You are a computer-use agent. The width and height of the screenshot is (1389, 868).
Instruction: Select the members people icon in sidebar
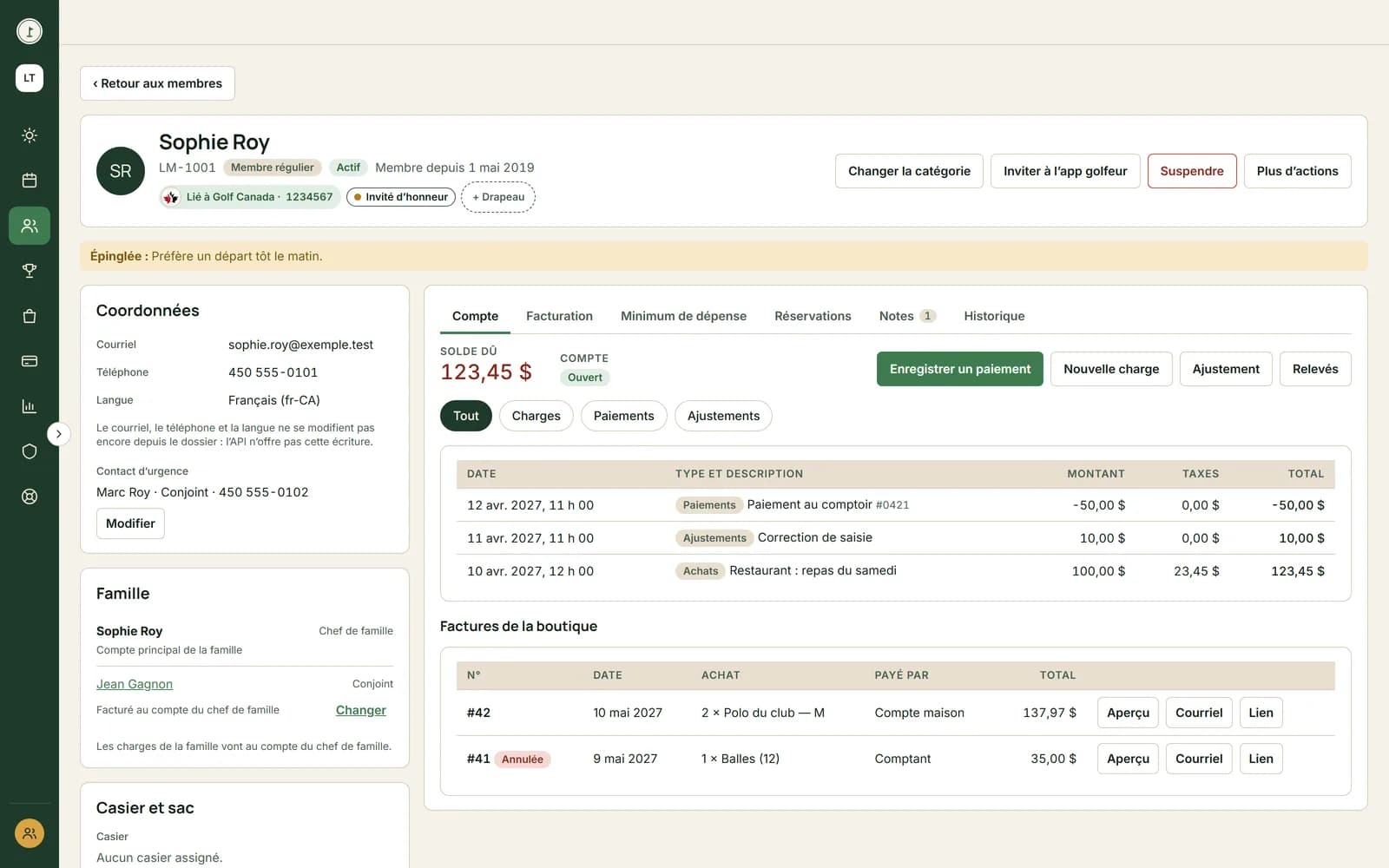[x=30, y=226]
